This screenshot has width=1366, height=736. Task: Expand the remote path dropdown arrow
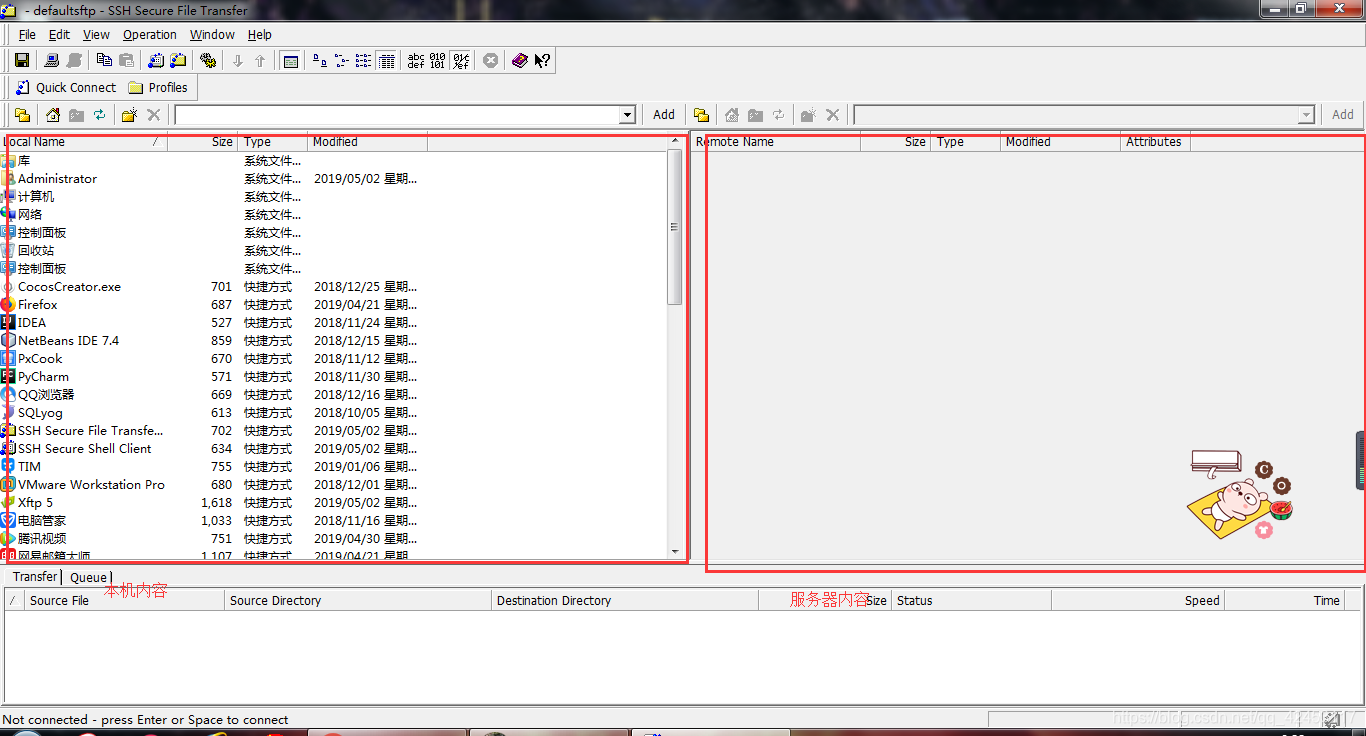(1305, 115)
